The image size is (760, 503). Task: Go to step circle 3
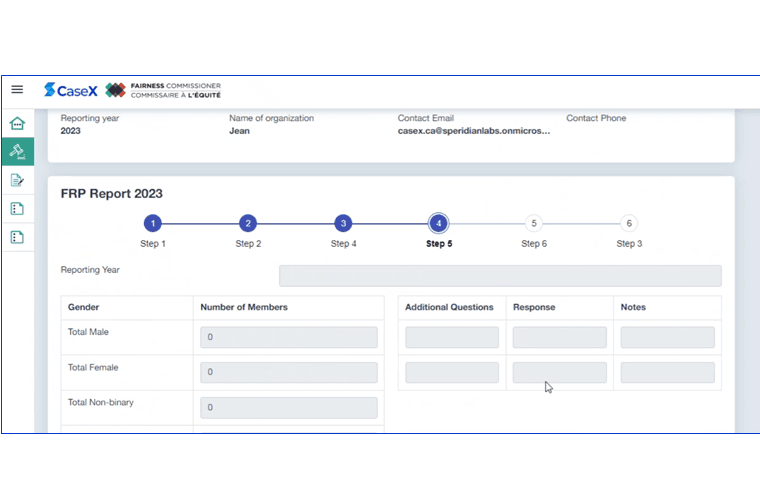click(343, 223)
